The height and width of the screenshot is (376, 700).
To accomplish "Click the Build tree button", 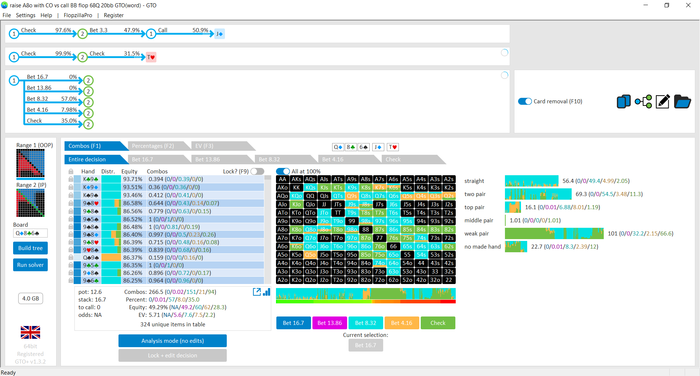I will 30,248.
